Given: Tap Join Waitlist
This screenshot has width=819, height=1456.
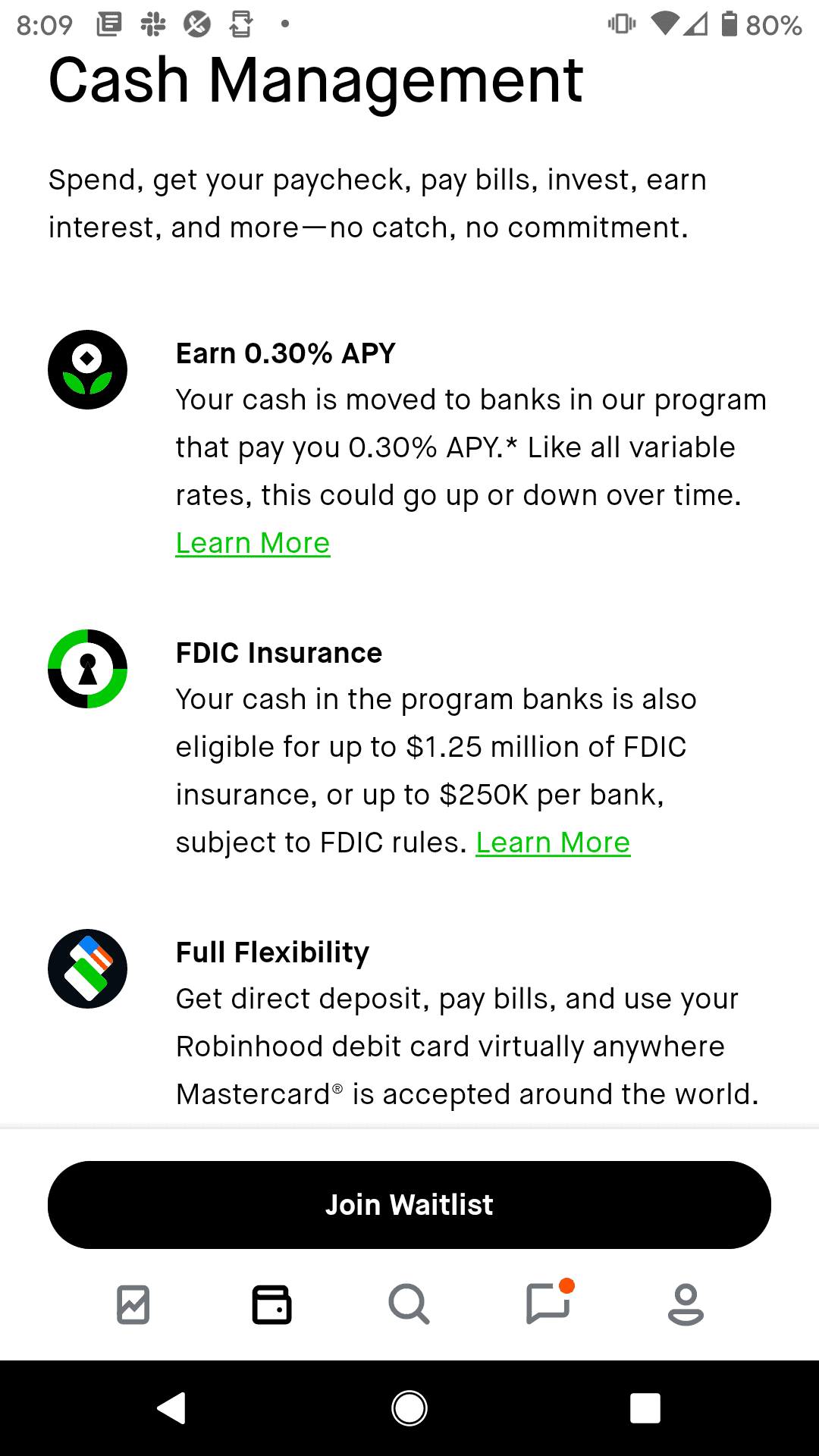Looking at the screenshot, I should click(x=409, y=1204).
